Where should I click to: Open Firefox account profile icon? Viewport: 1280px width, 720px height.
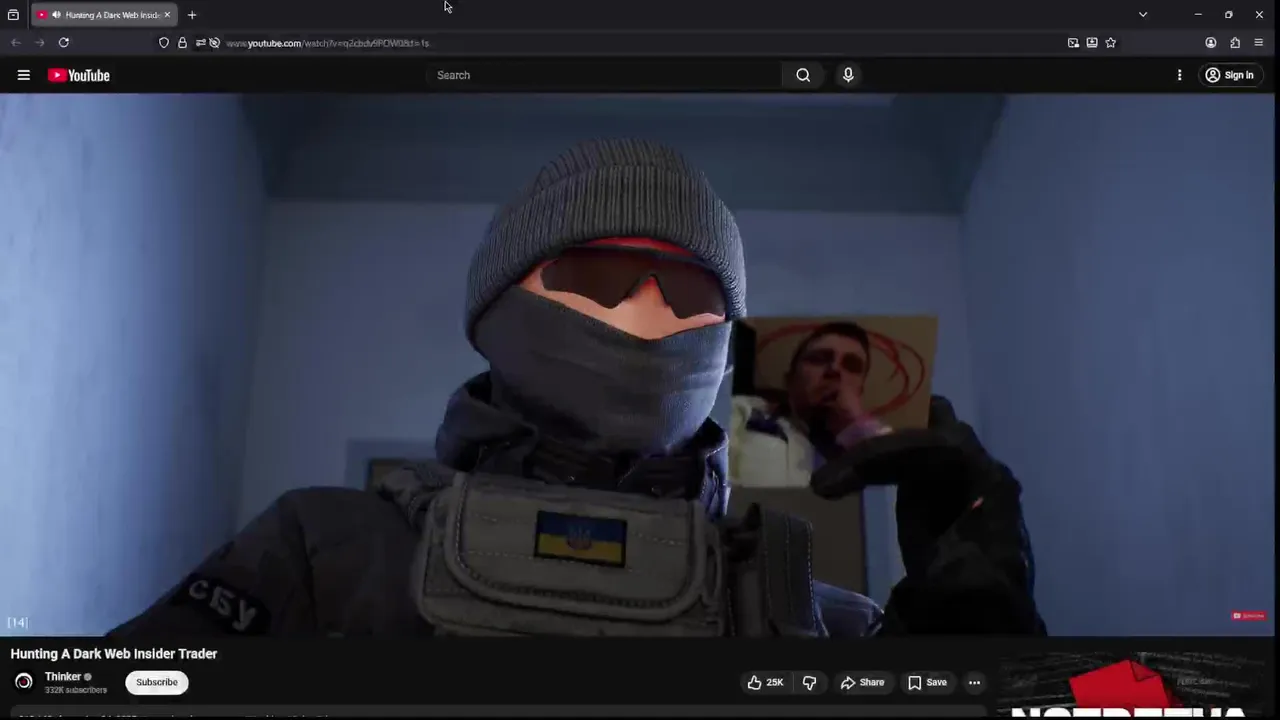pyautogui.click(x=1211, y=43)
